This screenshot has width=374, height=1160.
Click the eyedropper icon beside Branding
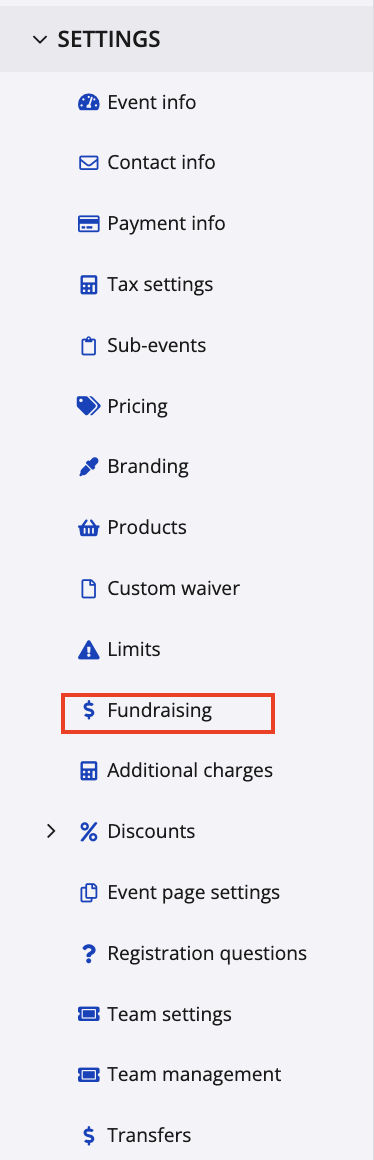(x=89, y=467)
